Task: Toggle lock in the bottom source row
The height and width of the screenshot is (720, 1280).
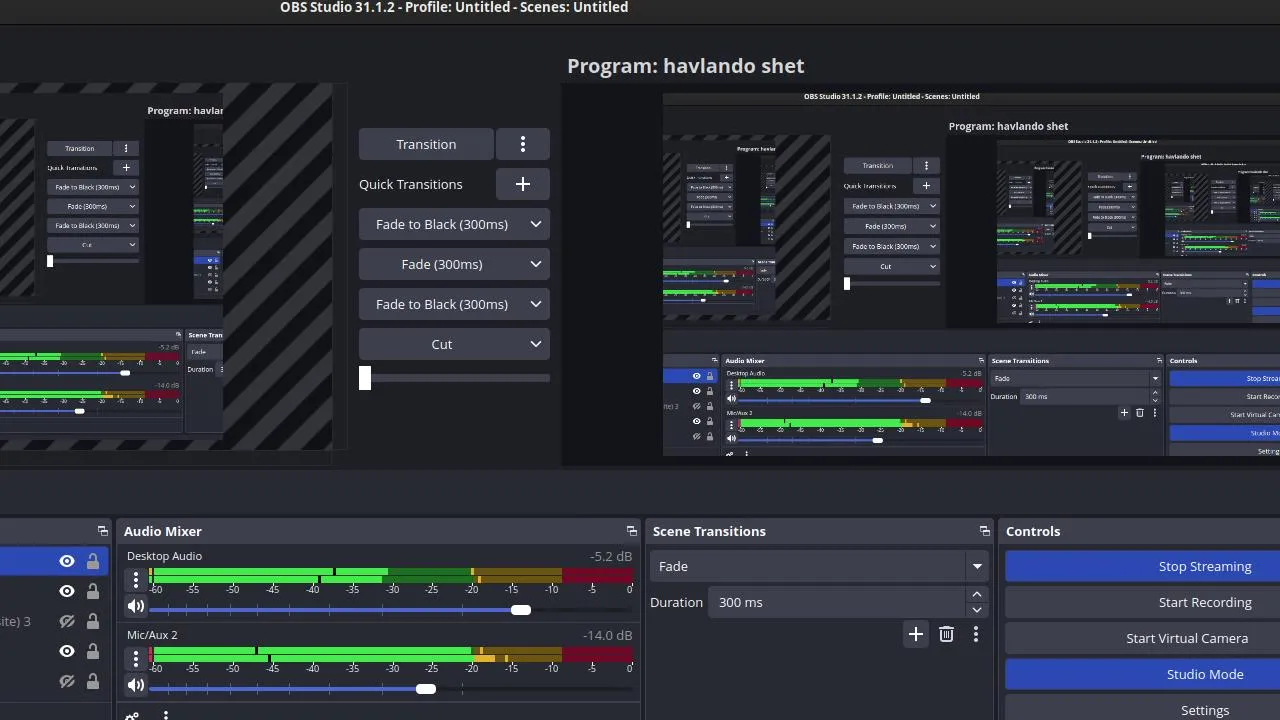Action: pyautogui.click(x=93, y=681)
